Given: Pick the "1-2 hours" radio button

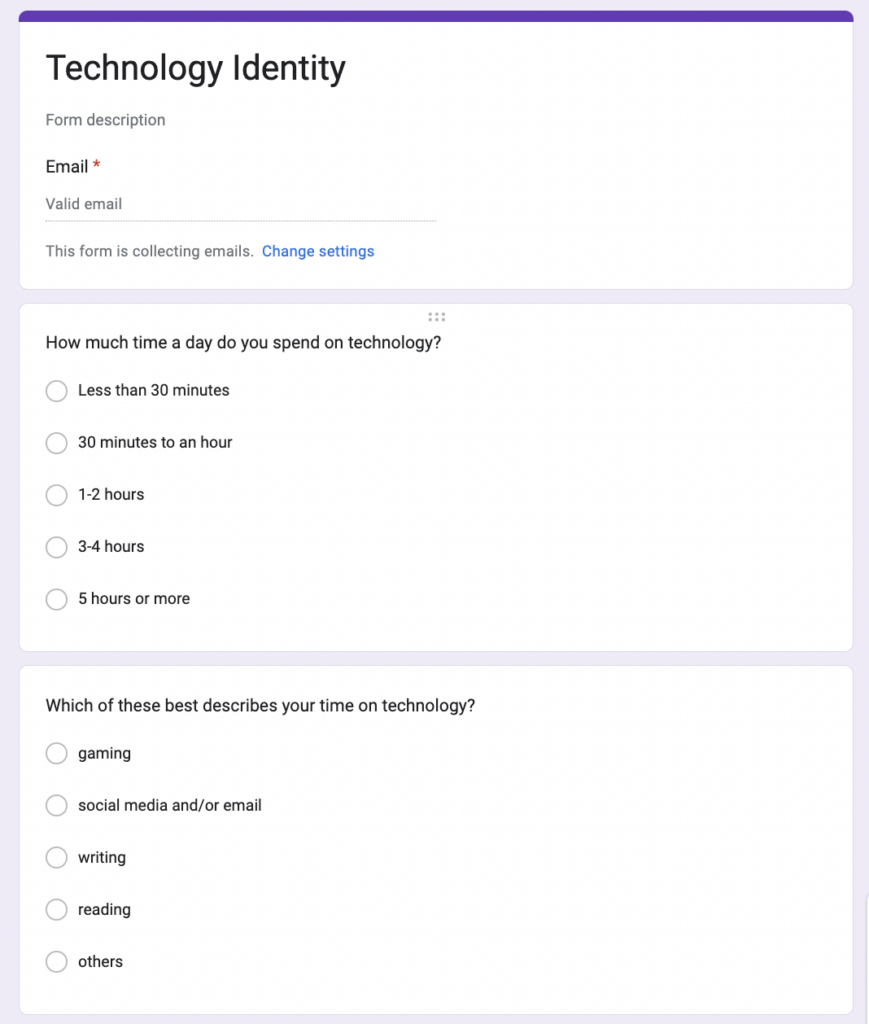Looking at the screenshot, I should coord(57,495).
